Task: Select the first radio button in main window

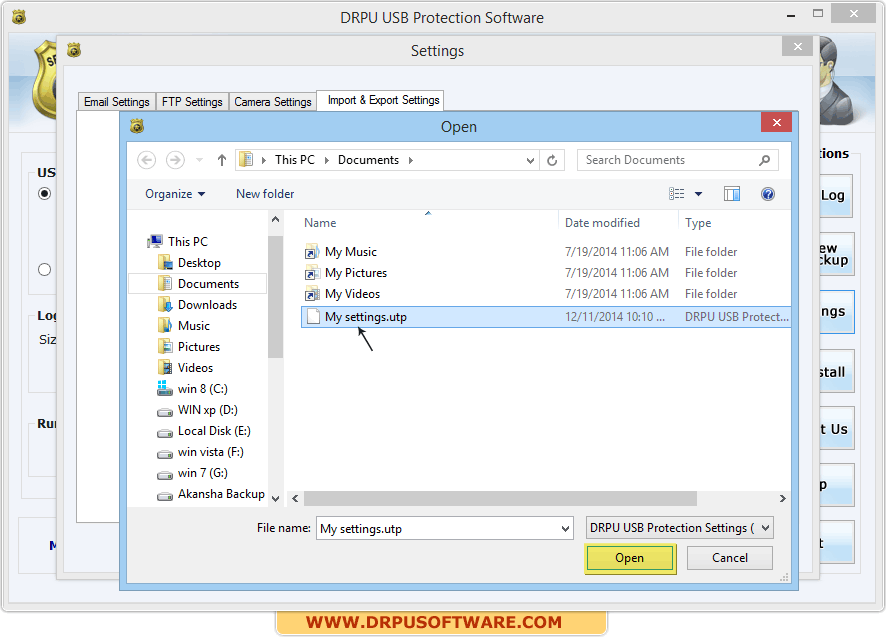Action: click(45, 194)
